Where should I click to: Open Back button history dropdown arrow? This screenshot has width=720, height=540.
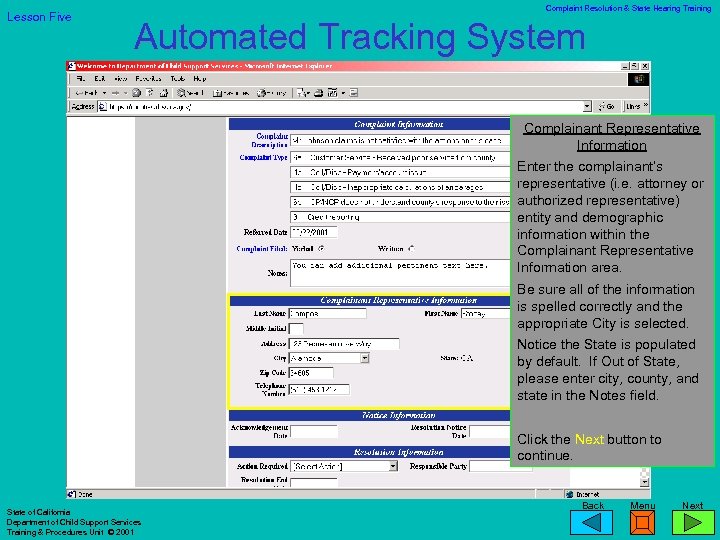[x=104, y=93]
